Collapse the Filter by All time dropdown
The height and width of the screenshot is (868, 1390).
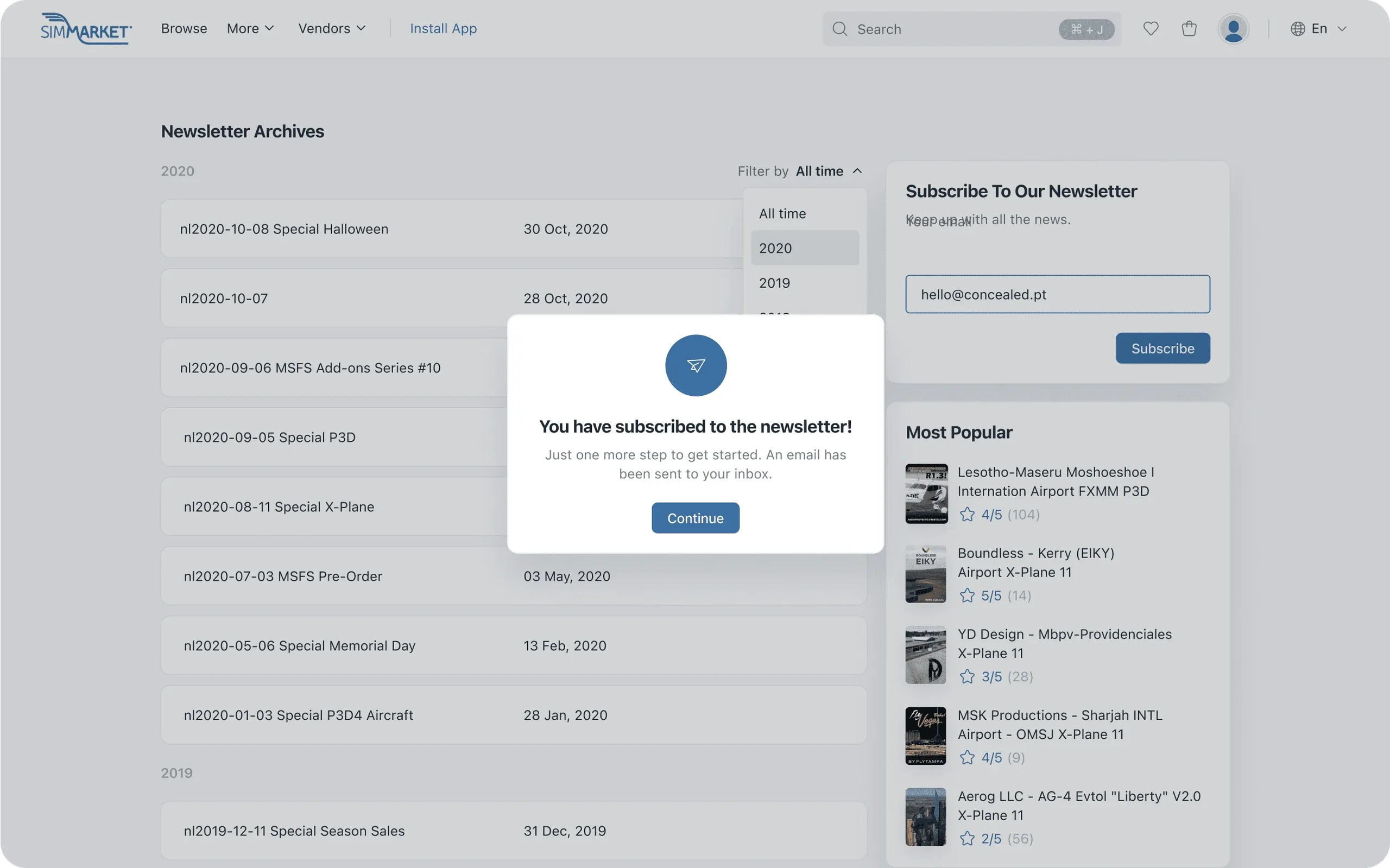(801, 171)
